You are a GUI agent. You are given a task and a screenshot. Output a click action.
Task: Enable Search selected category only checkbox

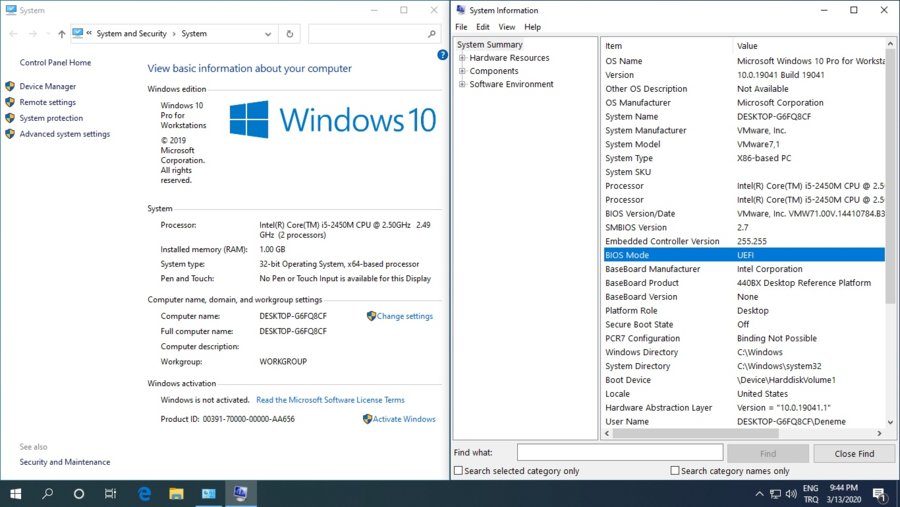[x=459, y=471]
